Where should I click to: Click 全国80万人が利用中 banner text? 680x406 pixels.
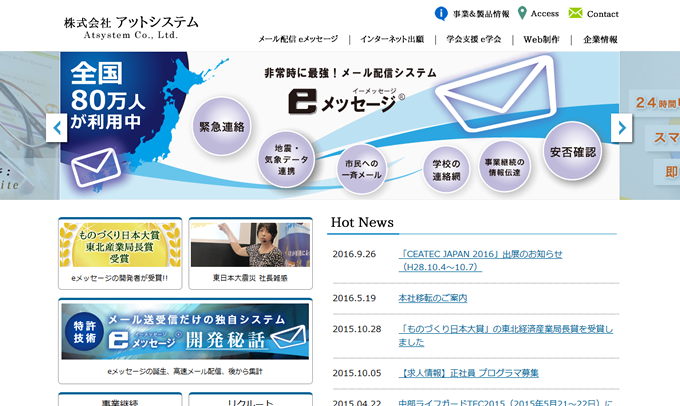pos(107,95)
